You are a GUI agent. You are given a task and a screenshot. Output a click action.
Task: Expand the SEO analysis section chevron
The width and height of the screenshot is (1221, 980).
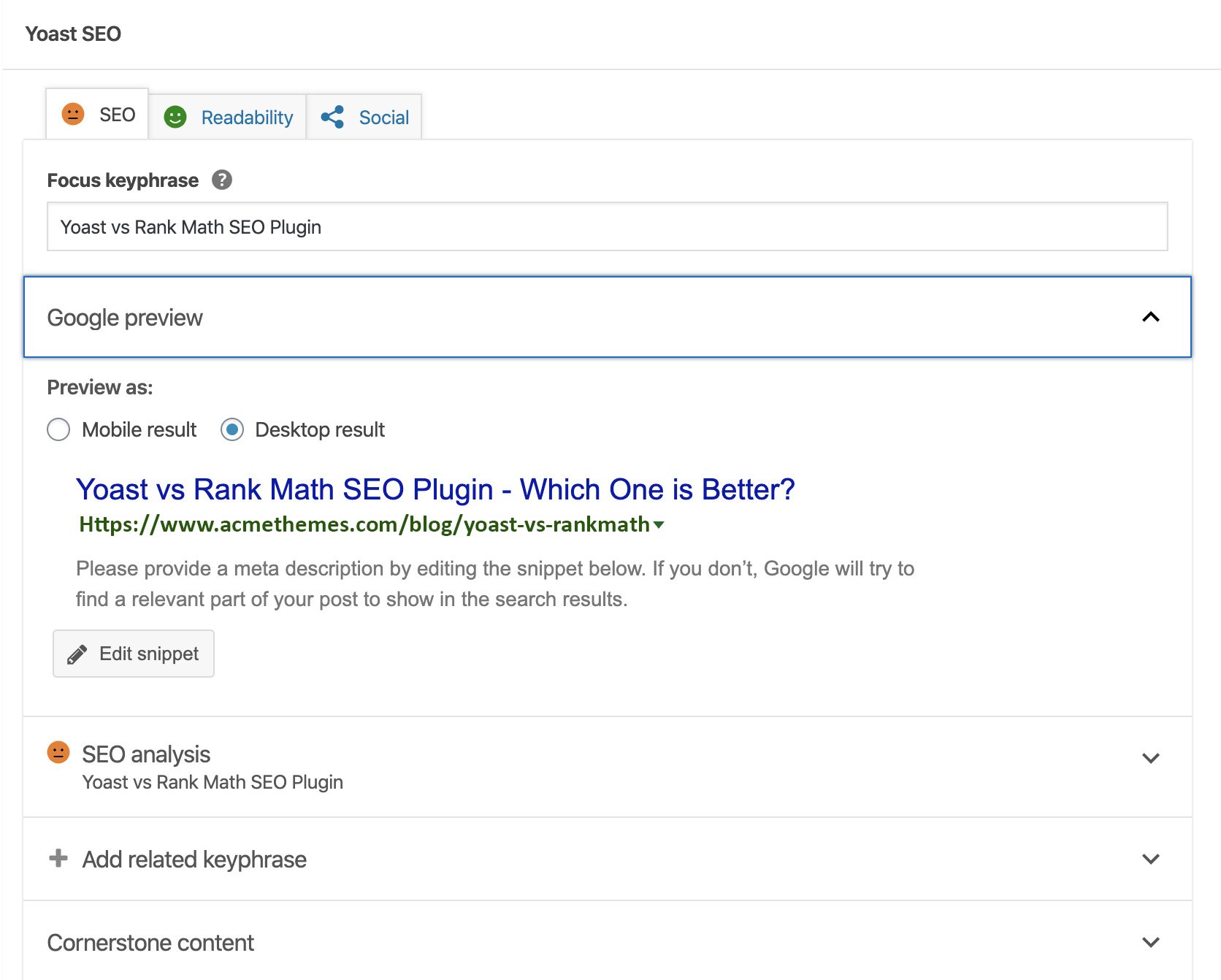(x=1151, y=758)
